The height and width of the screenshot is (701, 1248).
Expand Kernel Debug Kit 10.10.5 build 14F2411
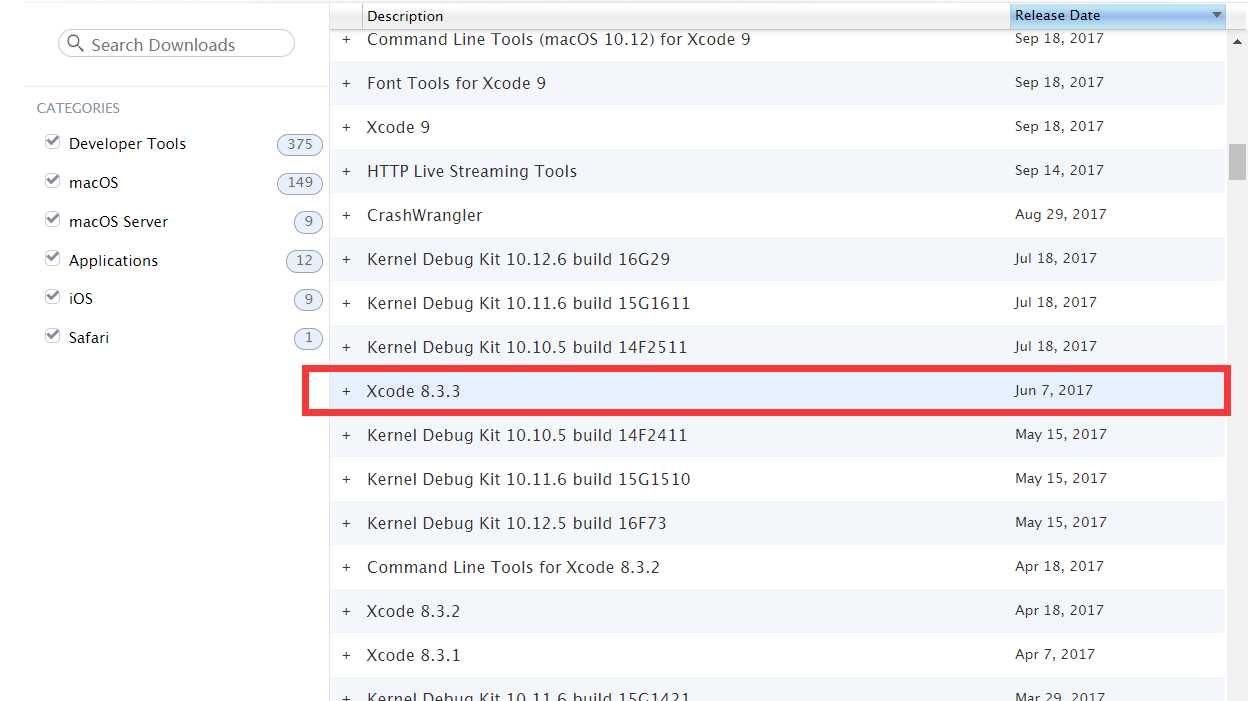click(x=346, y=435)
